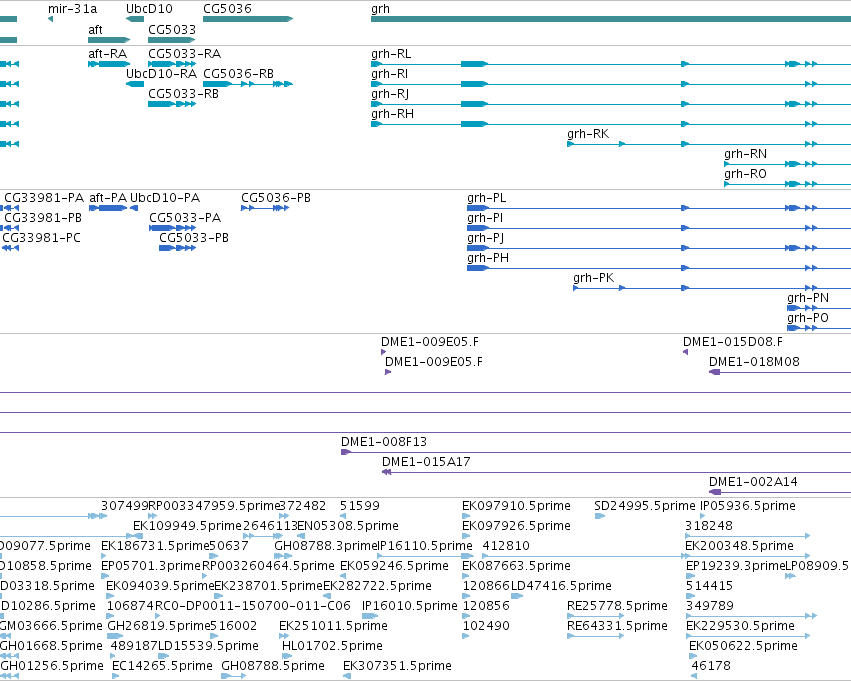851x681 pixels.
Task: Click transcript label CG5033-RA
Action: 185,54
